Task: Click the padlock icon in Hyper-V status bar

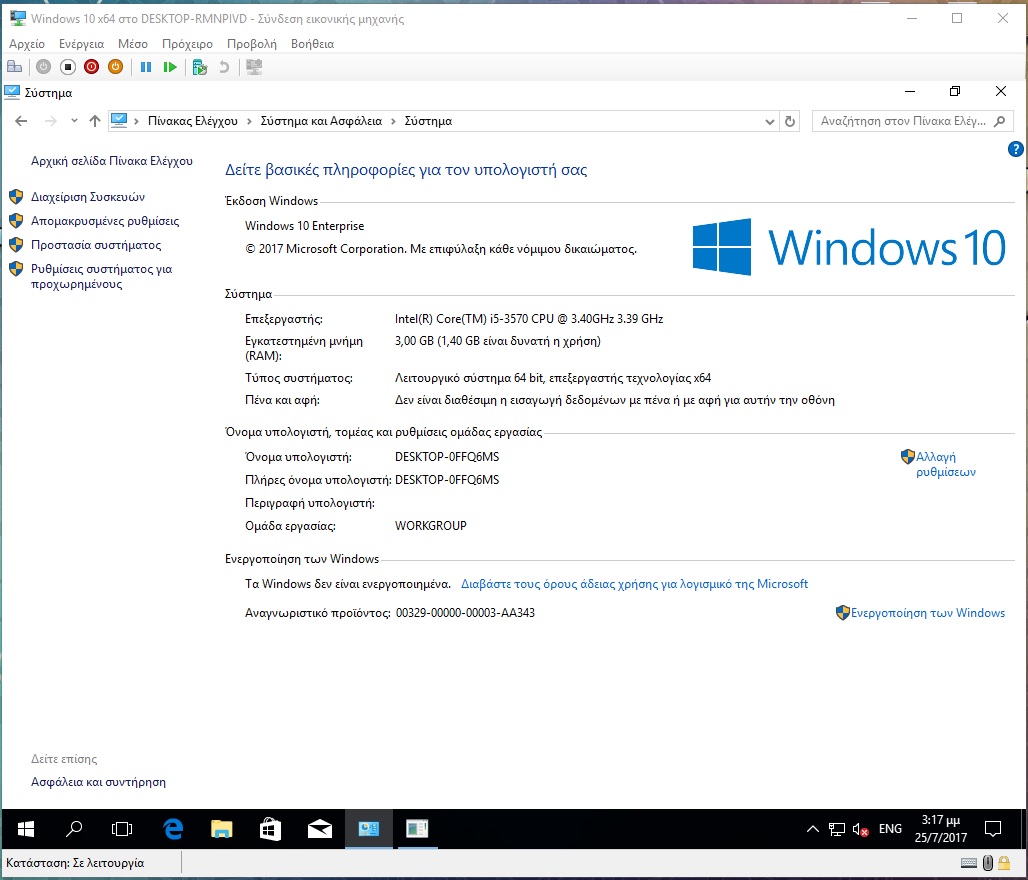Action: tap(1004, 864)
